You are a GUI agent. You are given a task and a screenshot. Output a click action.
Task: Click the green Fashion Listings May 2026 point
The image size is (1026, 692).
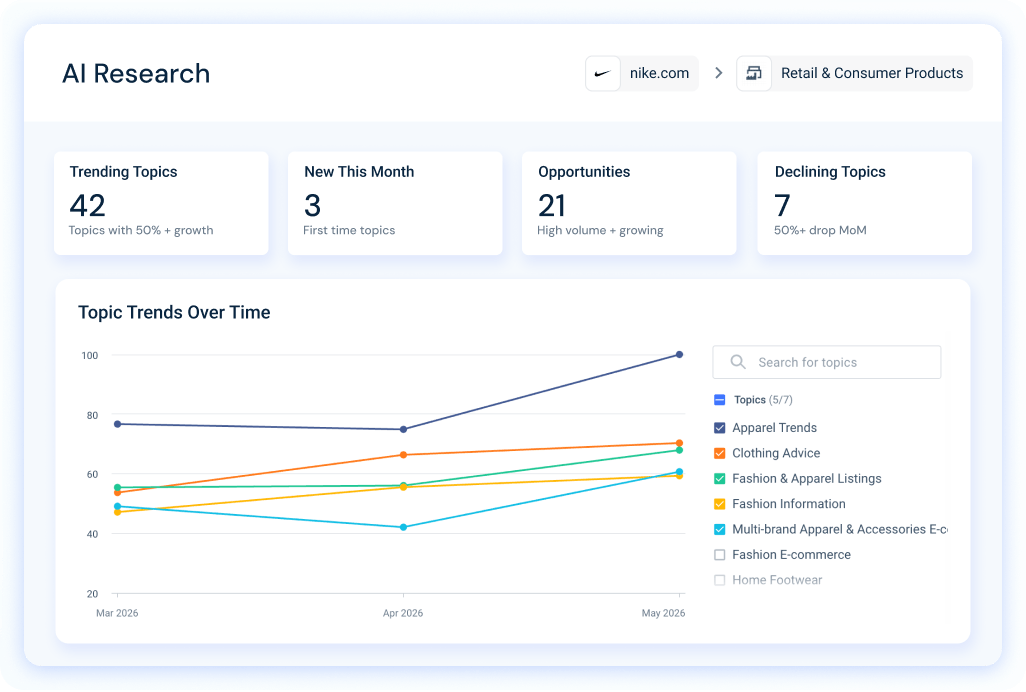(x=679, y=450)
